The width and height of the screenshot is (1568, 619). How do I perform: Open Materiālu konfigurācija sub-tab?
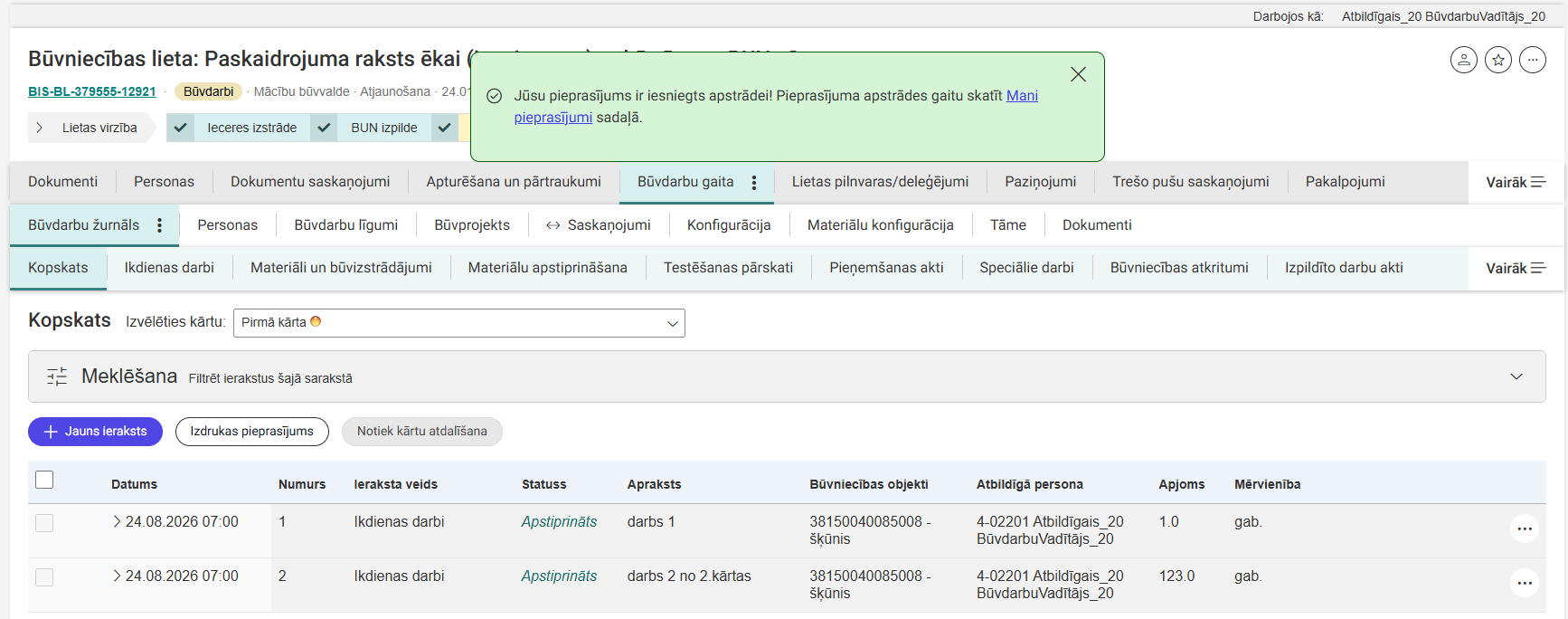click(x=880, y=225)
